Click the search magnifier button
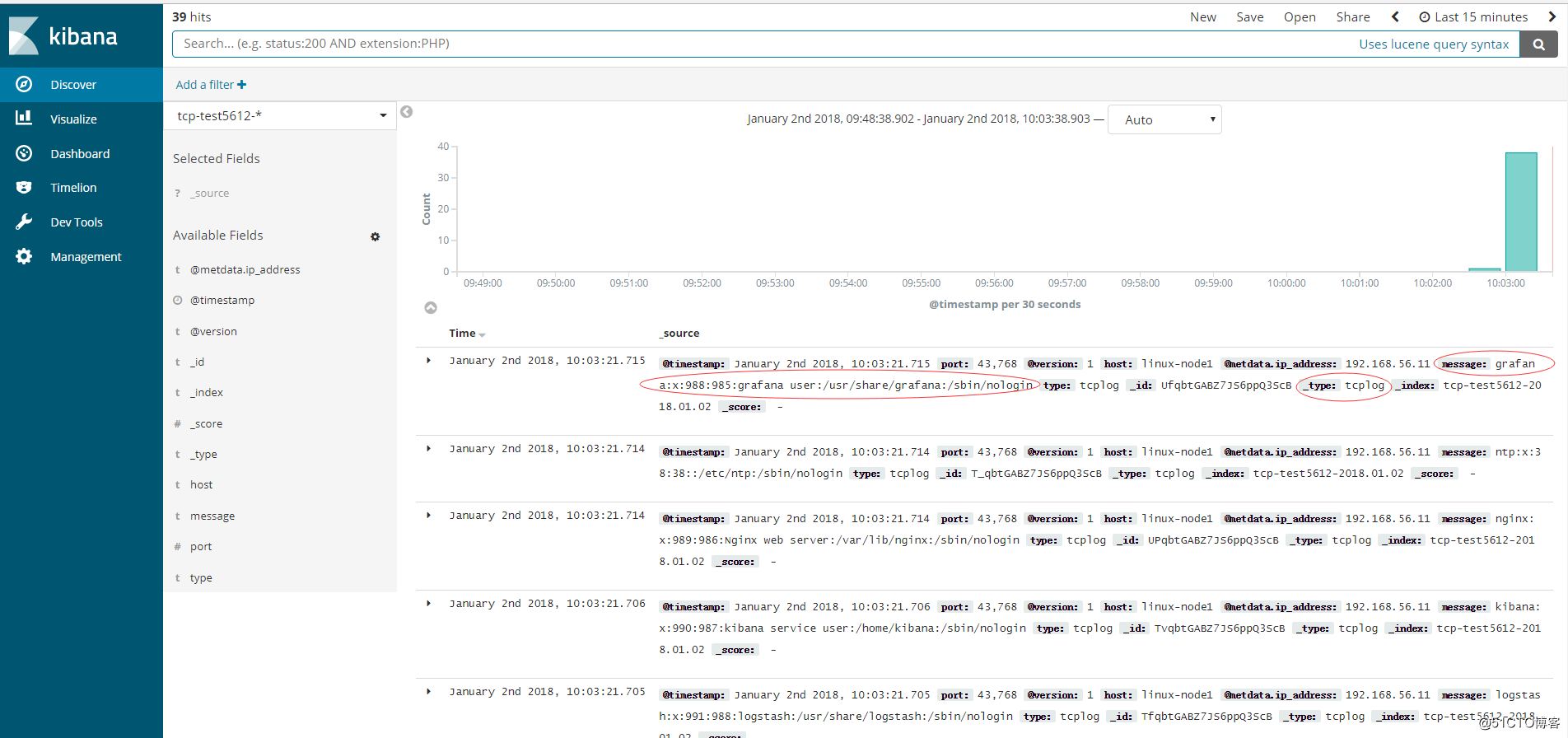The width and height of the screenshot is (1568, 738). (1538, 44)
